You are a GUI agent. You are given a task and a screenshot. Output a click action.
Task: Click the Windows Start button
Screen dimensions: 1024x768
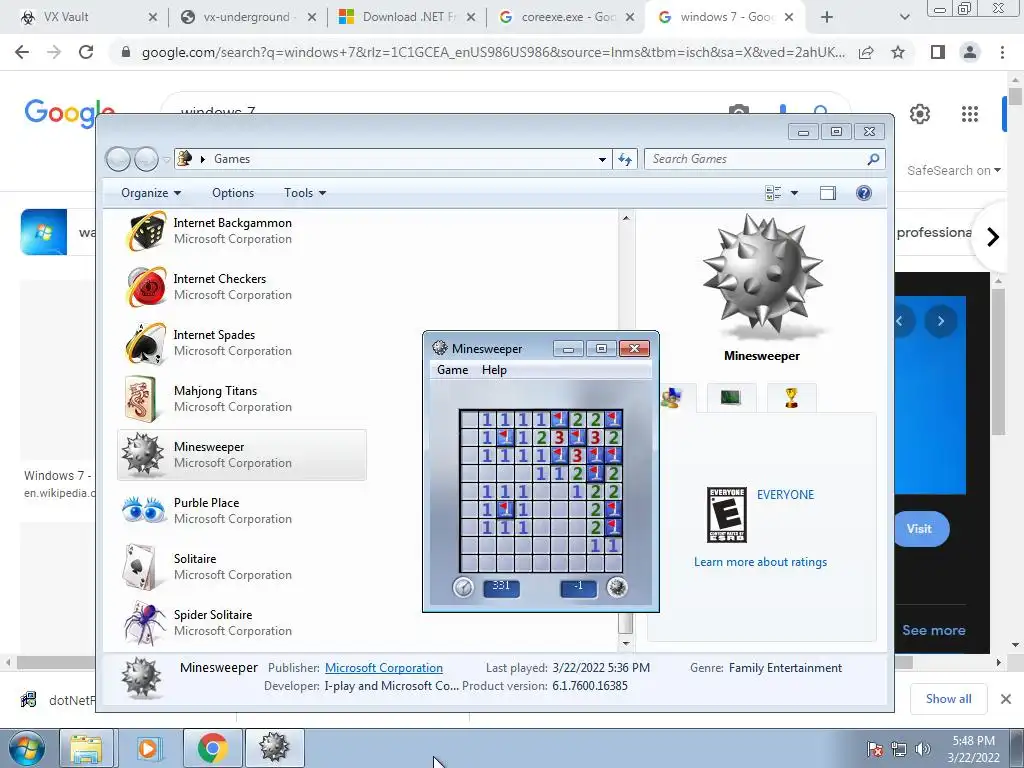26,748
